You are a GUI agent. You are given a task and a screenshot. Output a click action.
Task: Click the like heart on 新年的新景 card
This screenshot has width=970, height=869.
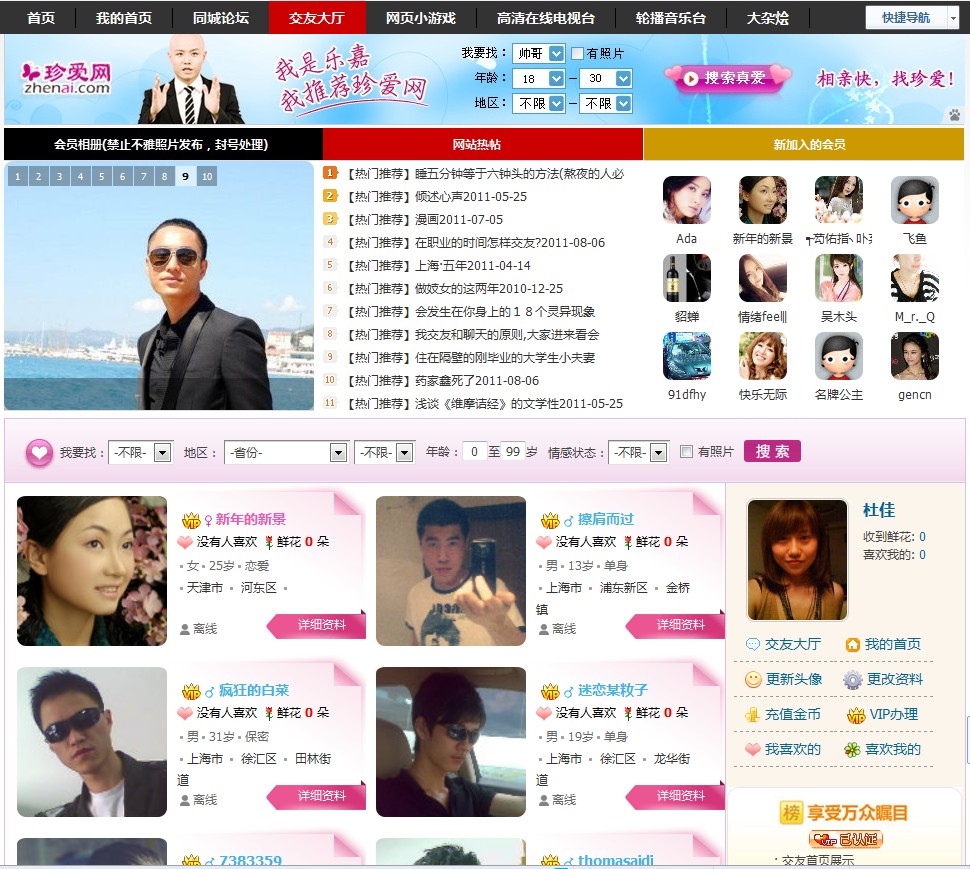(185, 542)
